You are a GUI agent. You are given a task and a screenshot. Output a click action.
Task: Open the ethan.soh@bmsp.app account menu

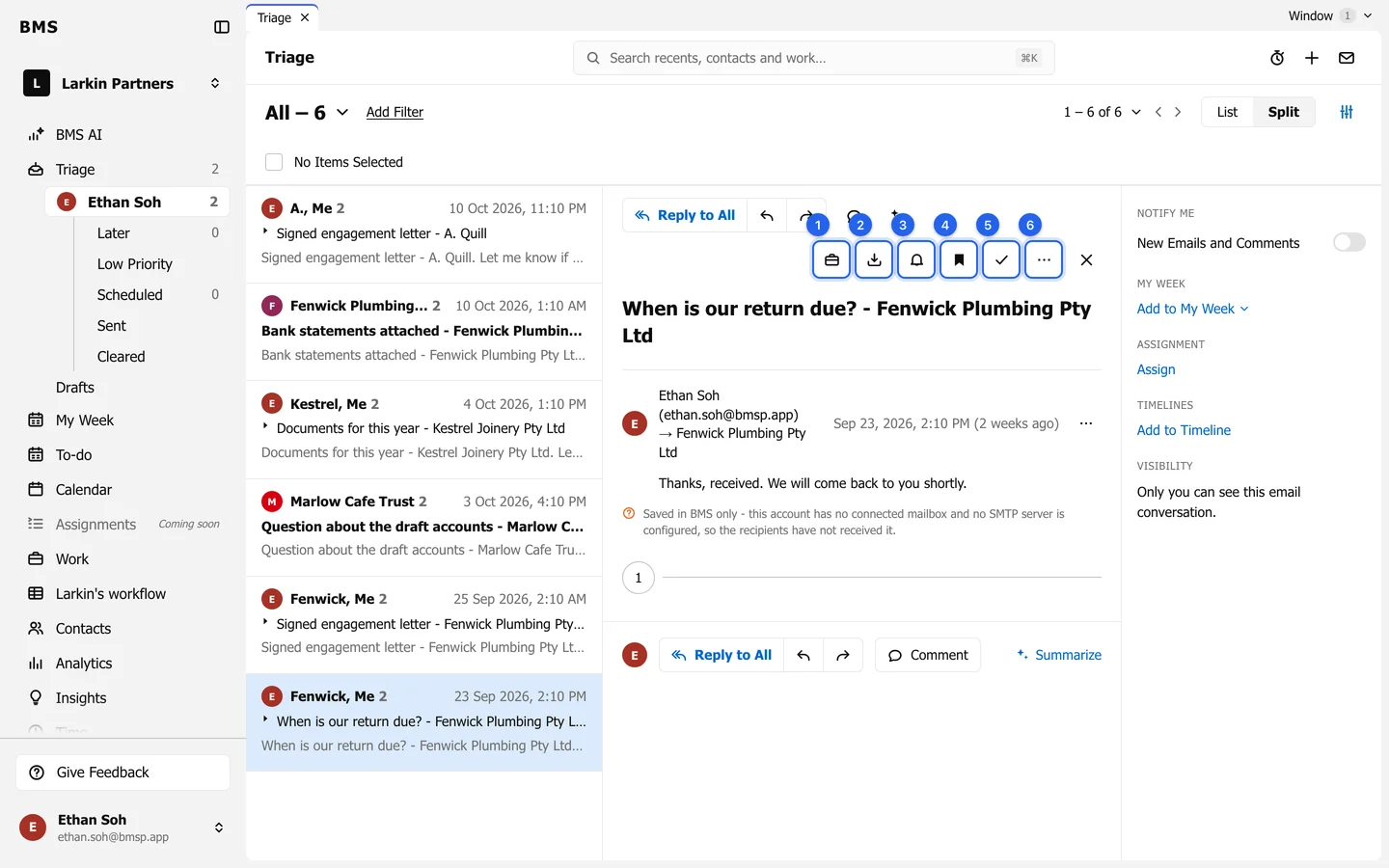tap(123, 827)
